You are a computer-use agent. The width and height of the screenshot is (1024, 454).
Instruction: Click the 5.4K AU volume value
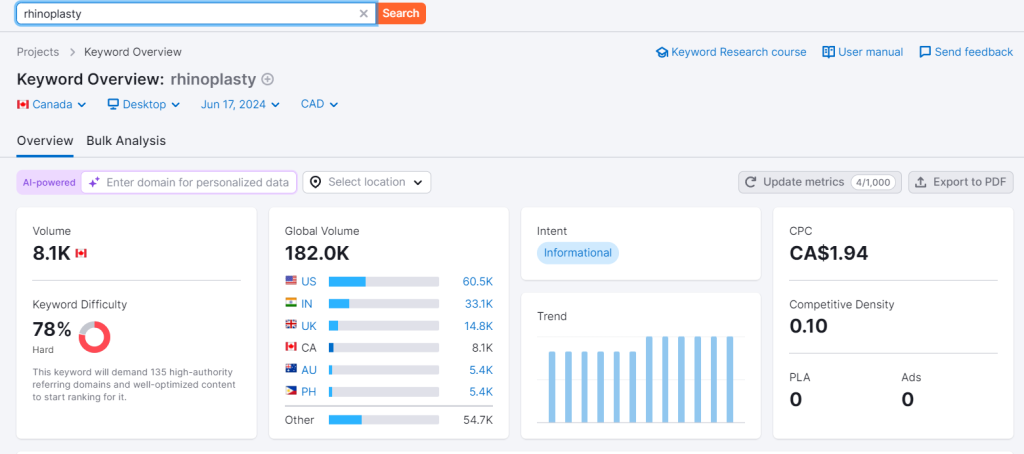(481, 370)
